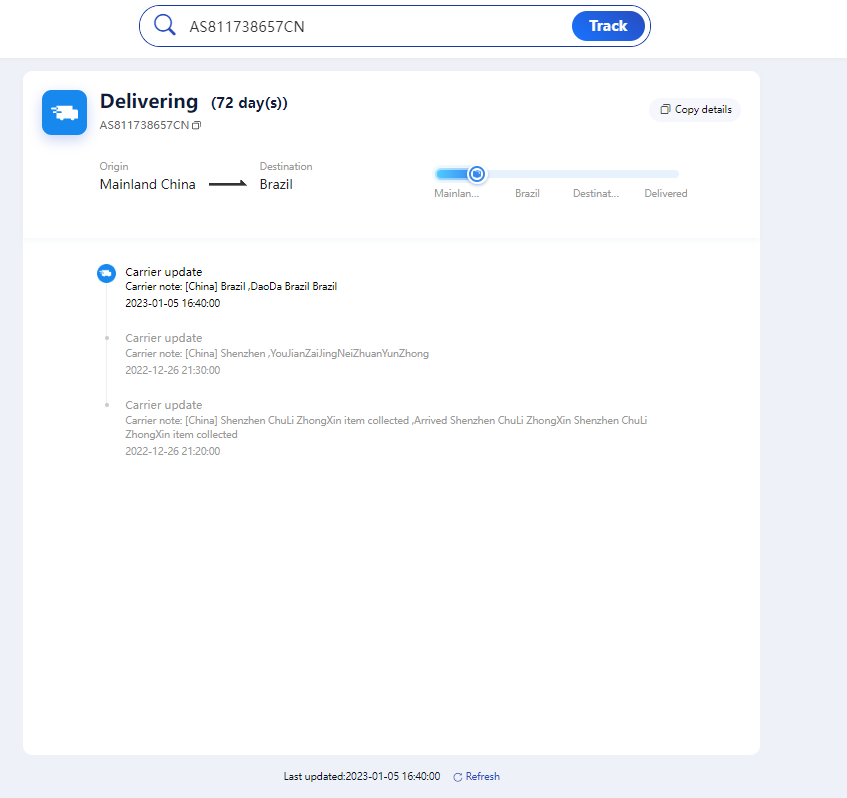Click the Brazil stage label under progress bar
Image resolution: width=847 pixels, height=798 pixels.
[527, 193]
